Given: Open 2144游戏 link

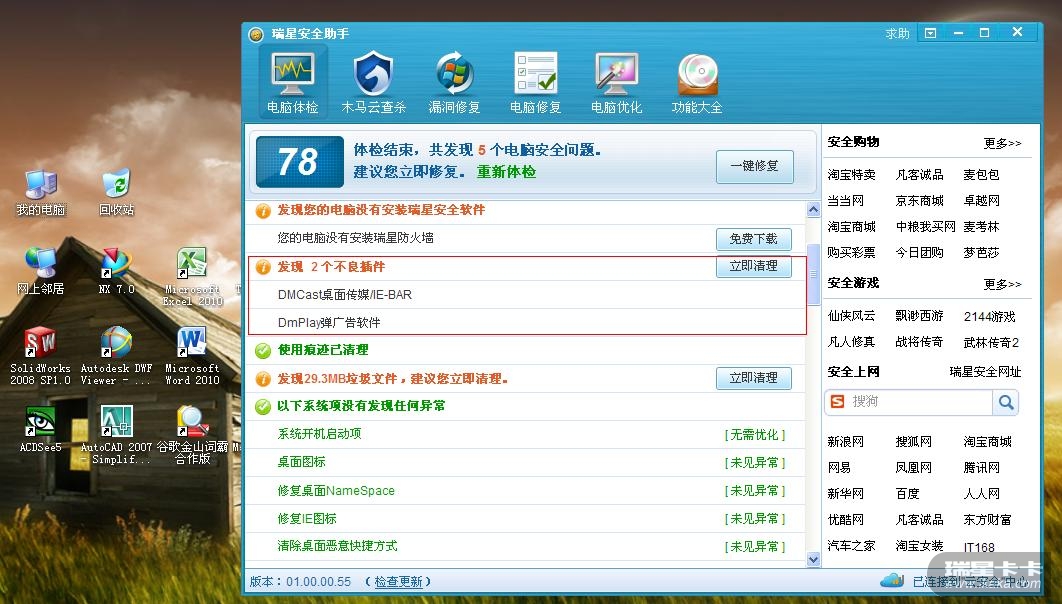Looking at the screenshot, I should (x=990, y=316).
